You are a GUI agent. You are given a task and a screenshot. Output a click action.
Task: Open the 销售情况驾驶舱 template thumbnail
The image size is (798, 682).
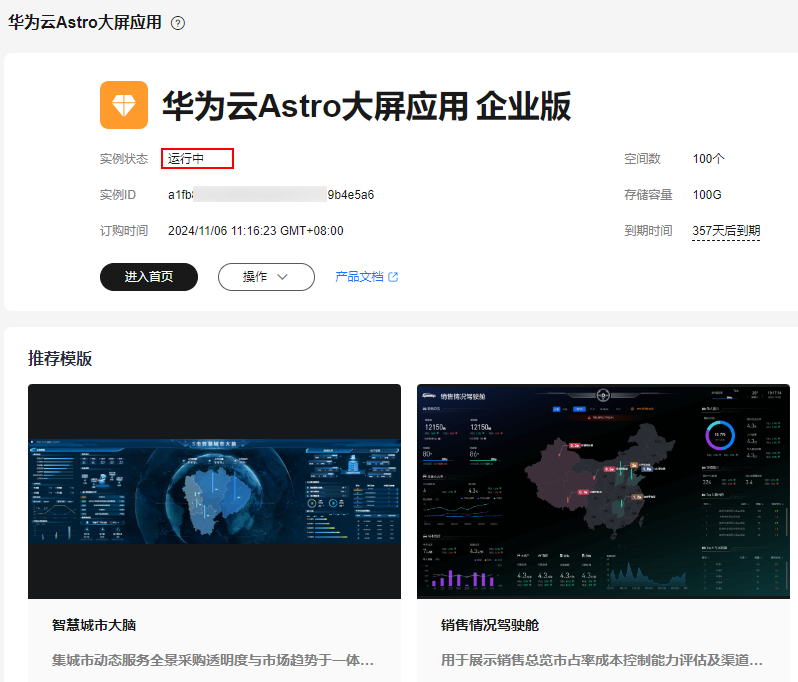603,491
